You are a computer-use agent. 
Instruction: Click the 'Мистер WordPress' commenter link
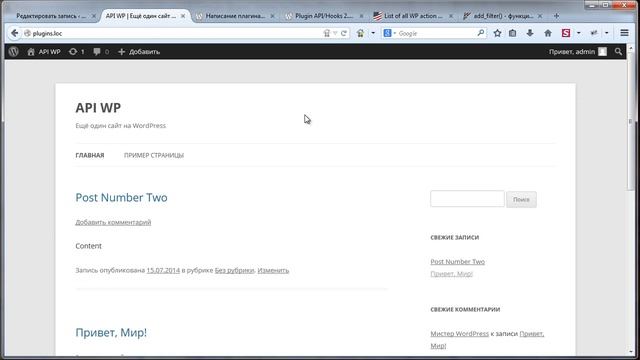tap(459, 333)
